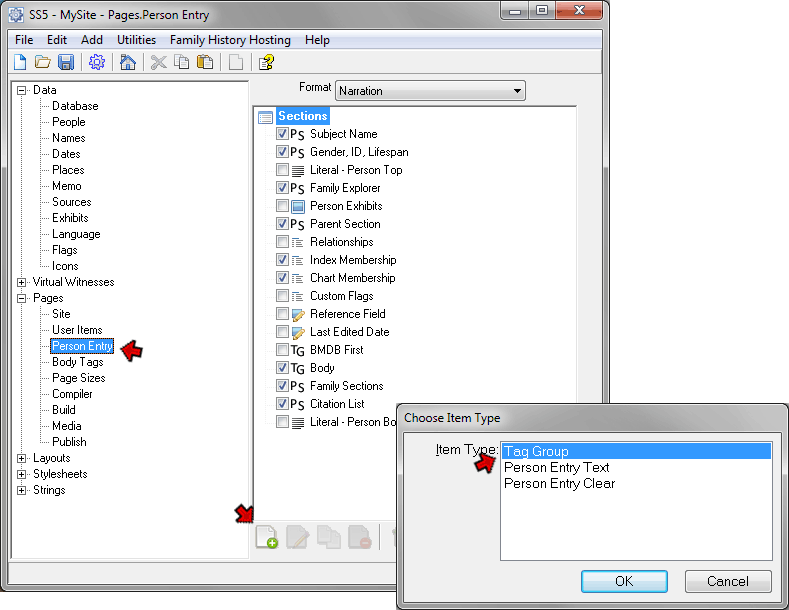Open the Format dropdown

click(430, 91)
